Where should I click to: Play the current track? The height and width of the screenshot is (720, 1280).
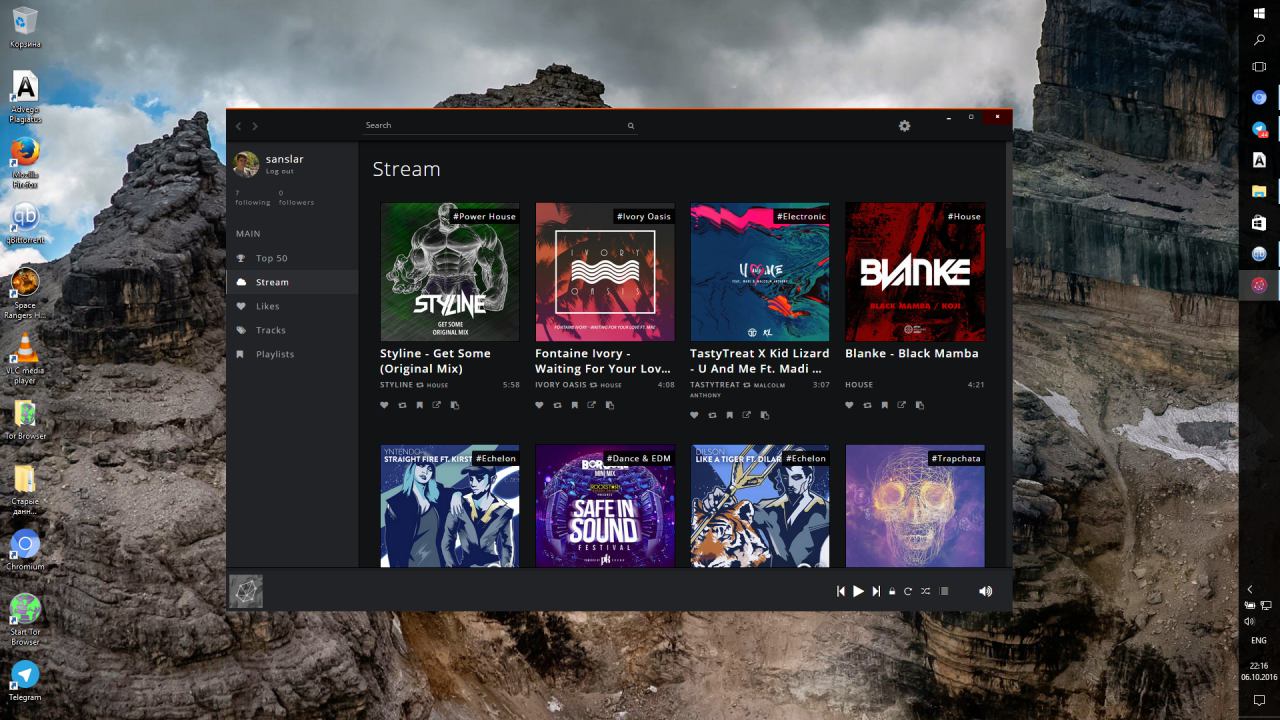pos(858,591)
